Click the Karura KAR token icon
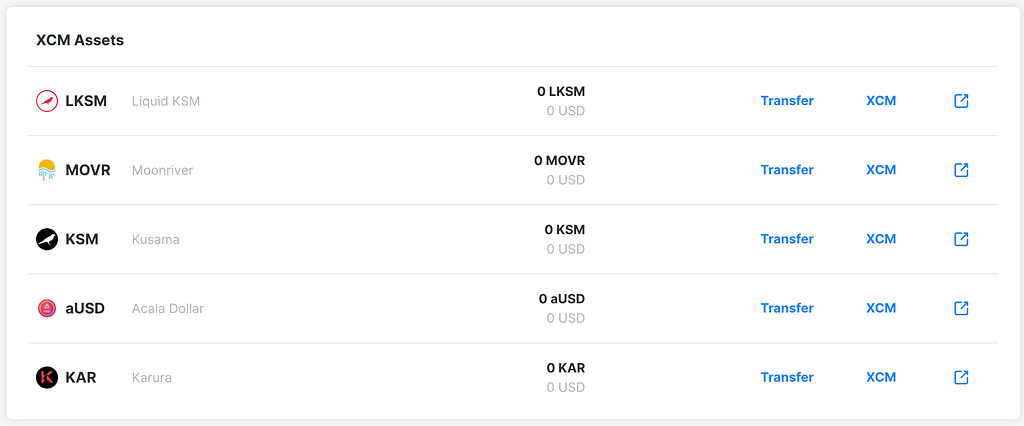This screenshot has height=426, width=1024. (47, 377)
